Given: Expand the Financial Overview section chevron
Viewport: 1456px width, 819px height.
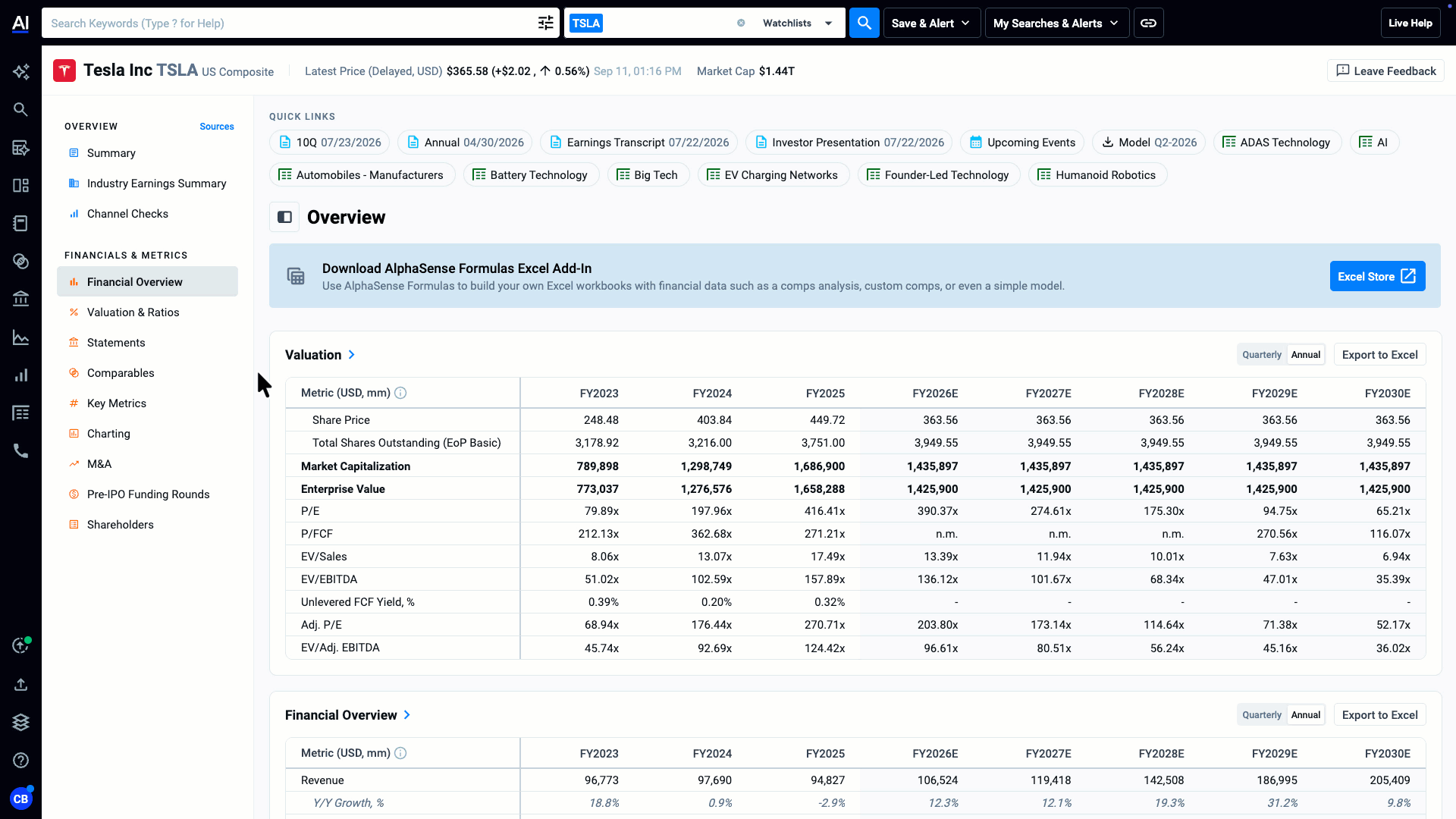Looking at the screenshot, I should click(407, 715).
